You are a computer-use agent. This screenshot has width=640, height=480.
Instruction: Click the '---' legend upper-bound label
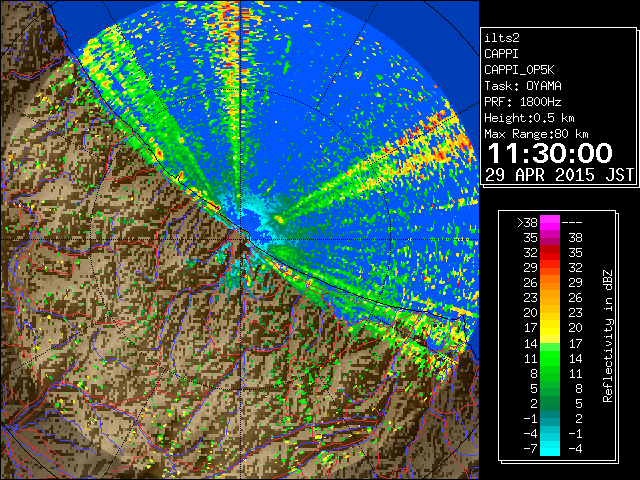[x=572, y=223]
